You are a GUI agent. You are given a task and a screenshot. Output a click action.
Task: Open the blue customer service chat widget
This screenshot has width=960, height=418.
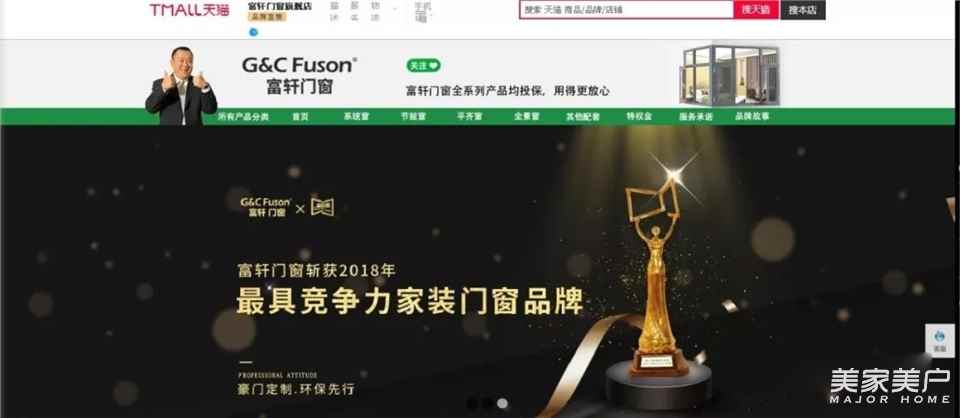coord(939,340)
